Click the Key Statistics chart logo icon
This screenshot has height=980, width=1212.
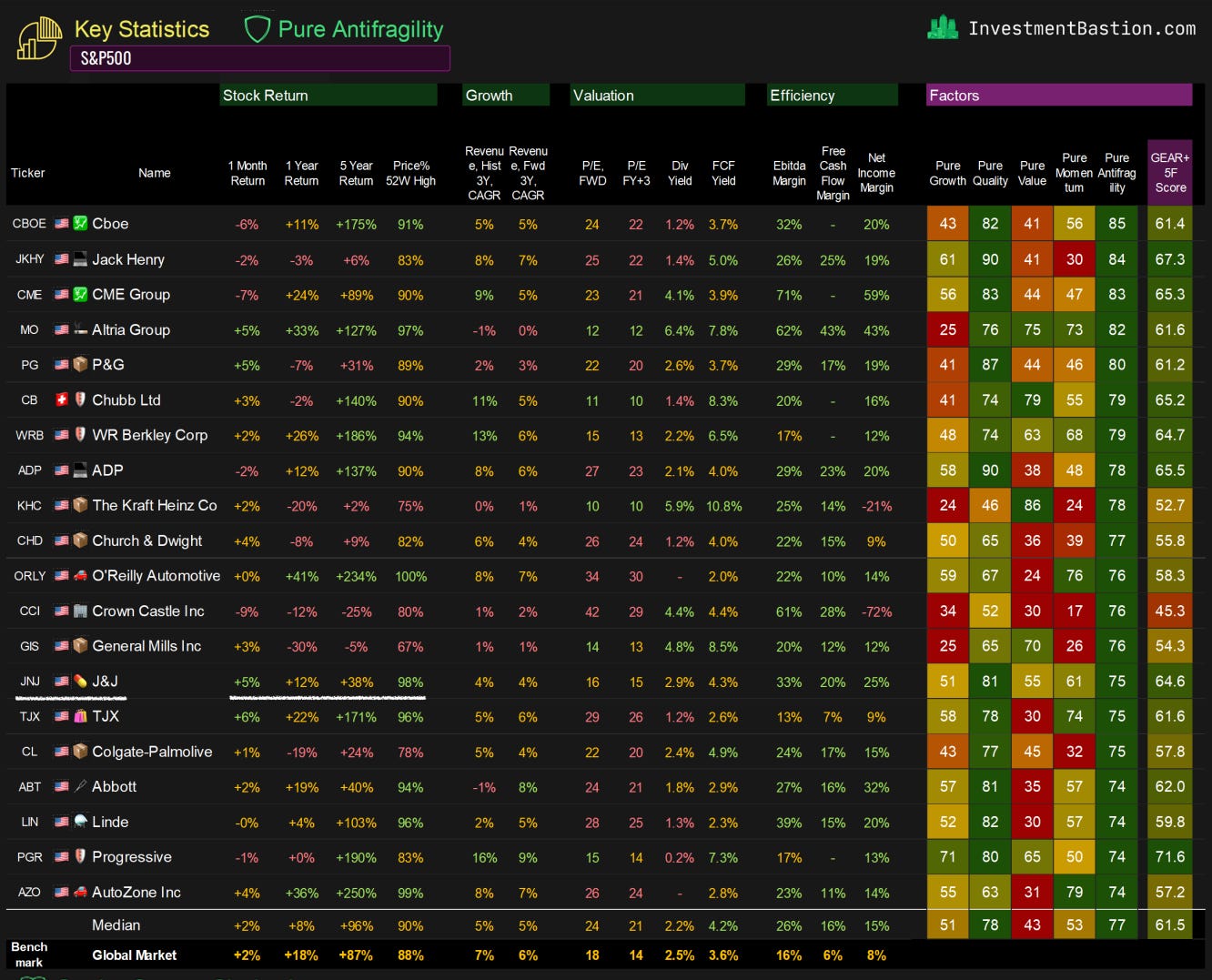[40, 39]
